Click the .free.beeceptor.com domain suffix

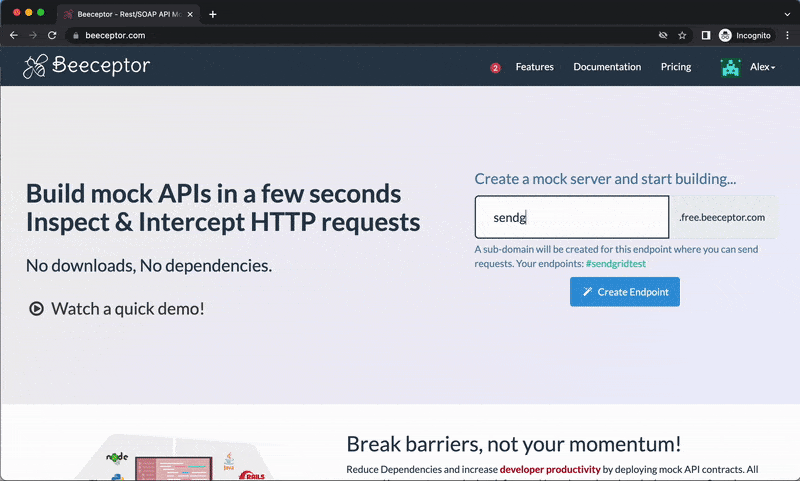coord(722,217)
